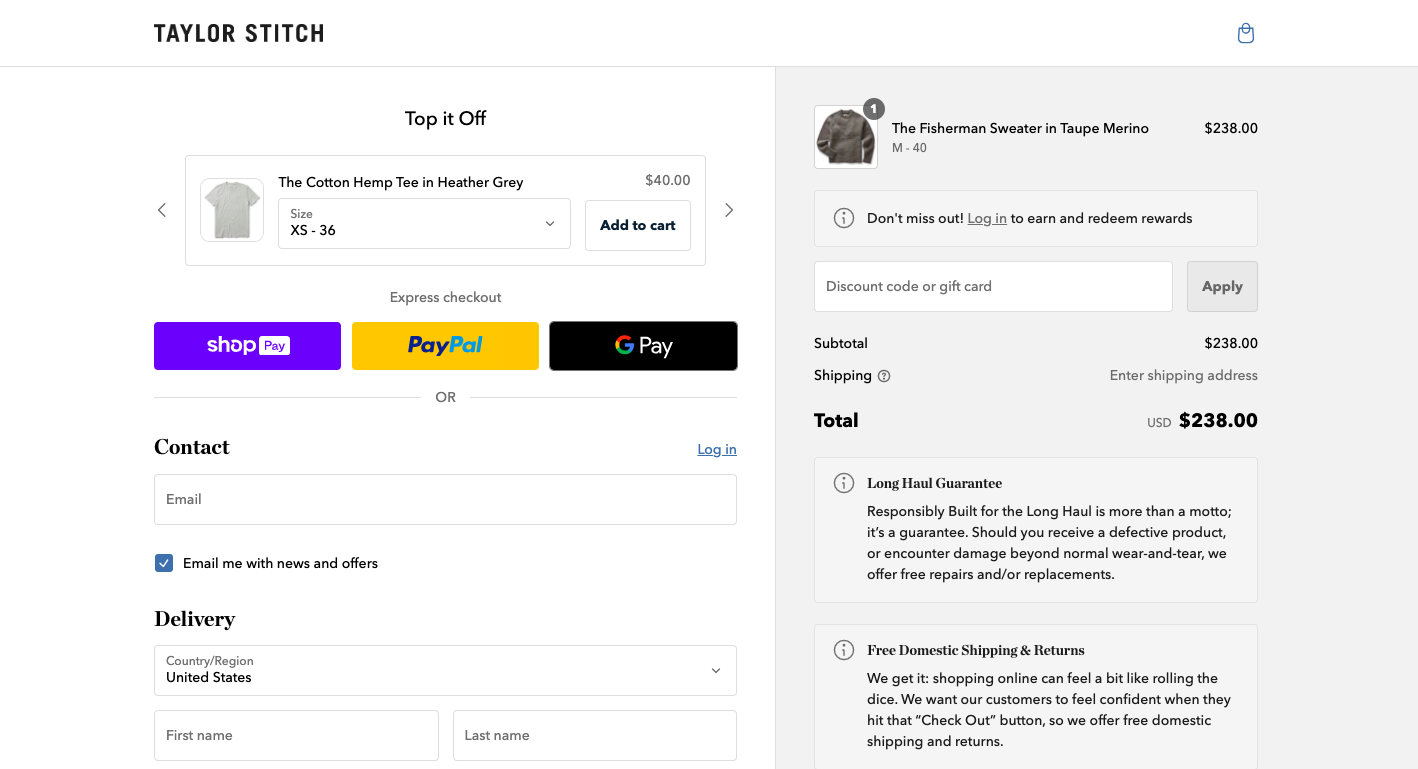The height and width of the screenshot is (769, 1418).
Task: Click the Long Haul Guarantee info icon
Action: (x=844, y=483)
